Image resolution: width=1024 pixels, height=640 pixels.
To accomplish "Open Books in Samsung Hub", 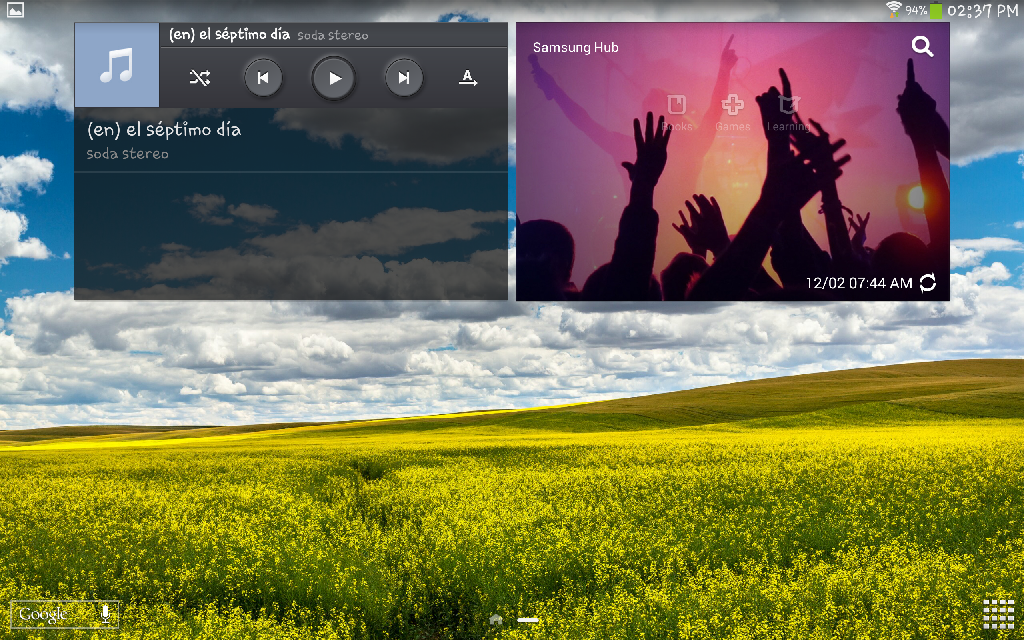I will [677, 112].
